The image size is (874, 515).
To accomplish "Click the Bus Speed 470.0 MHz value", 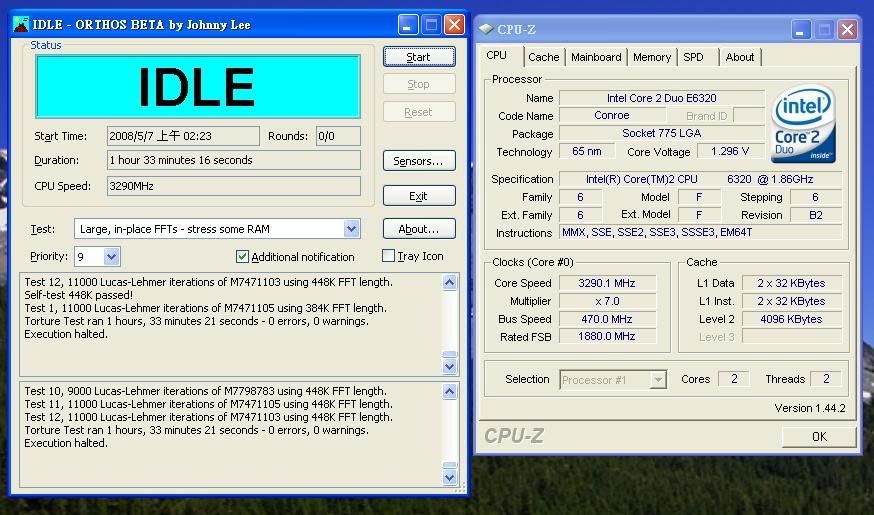I will (607, 319).
